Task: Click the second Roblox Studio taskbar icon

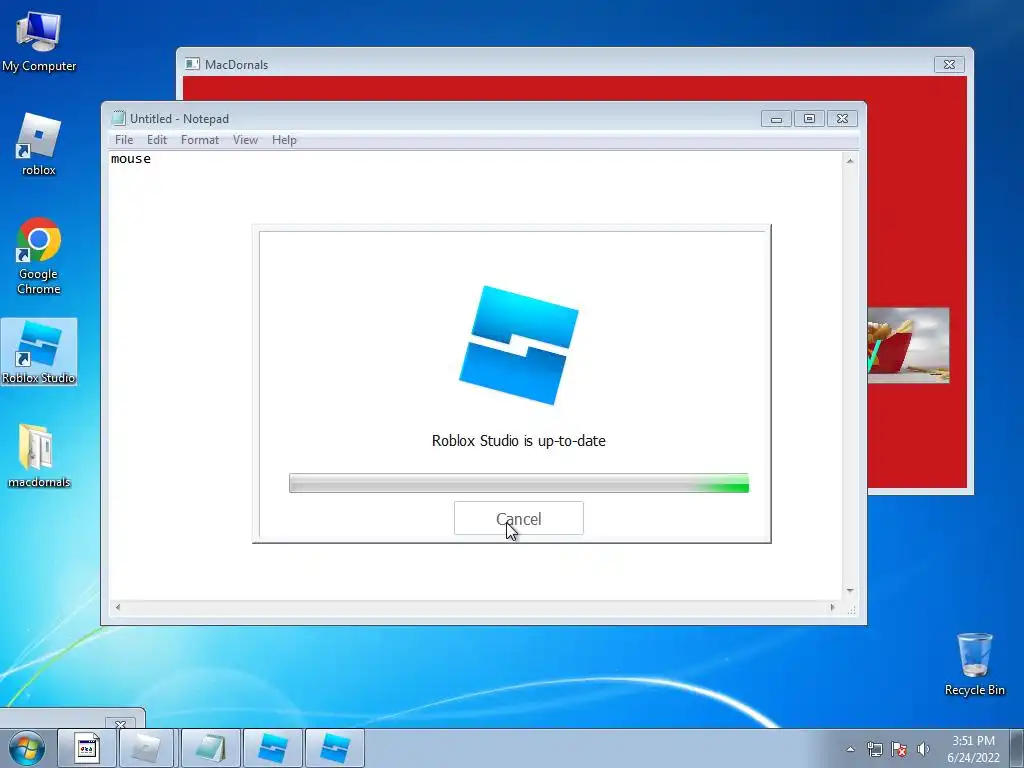Action: pos(334,748)
